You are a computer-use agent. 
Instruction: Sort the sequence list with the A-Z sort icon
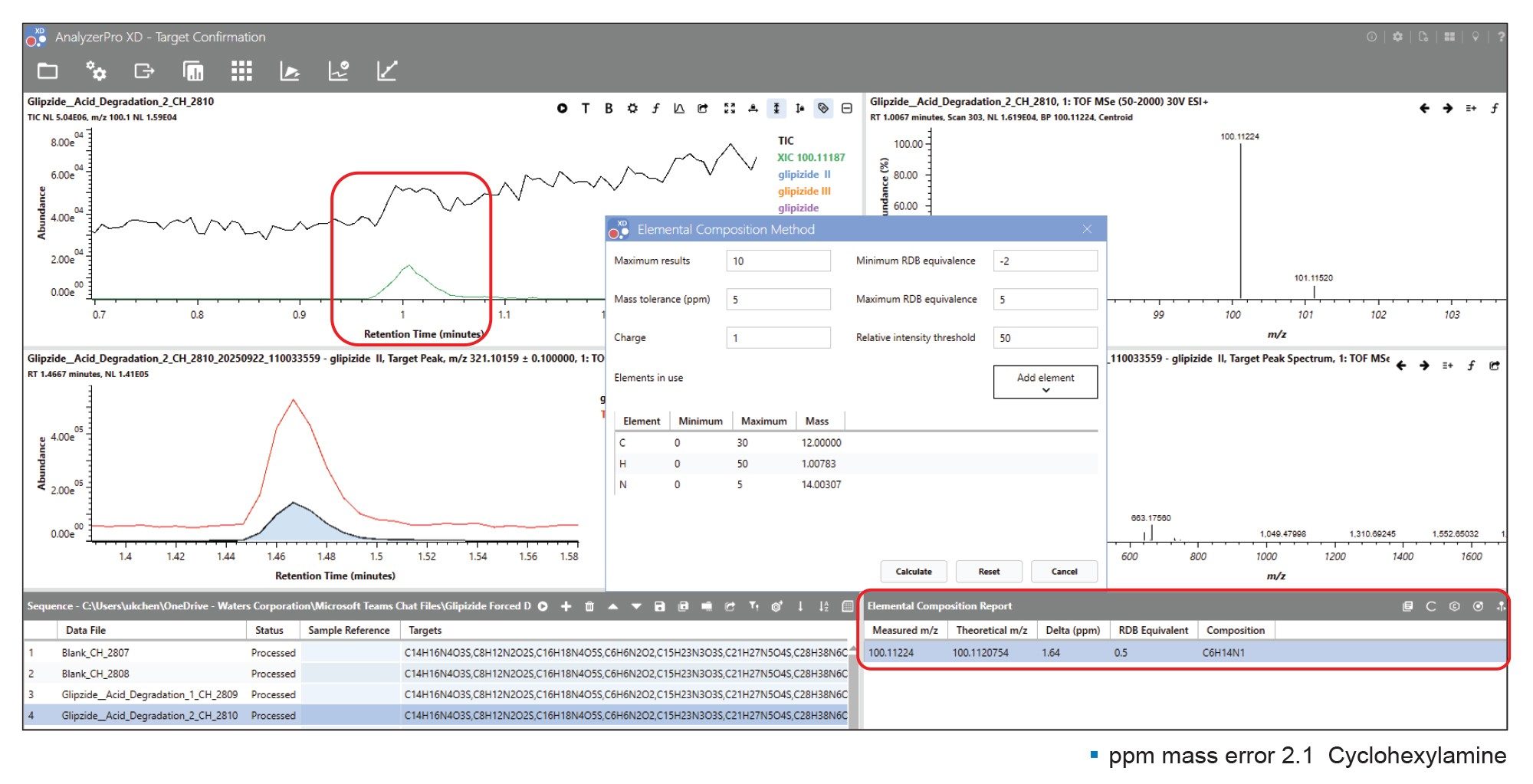(824, 605)
